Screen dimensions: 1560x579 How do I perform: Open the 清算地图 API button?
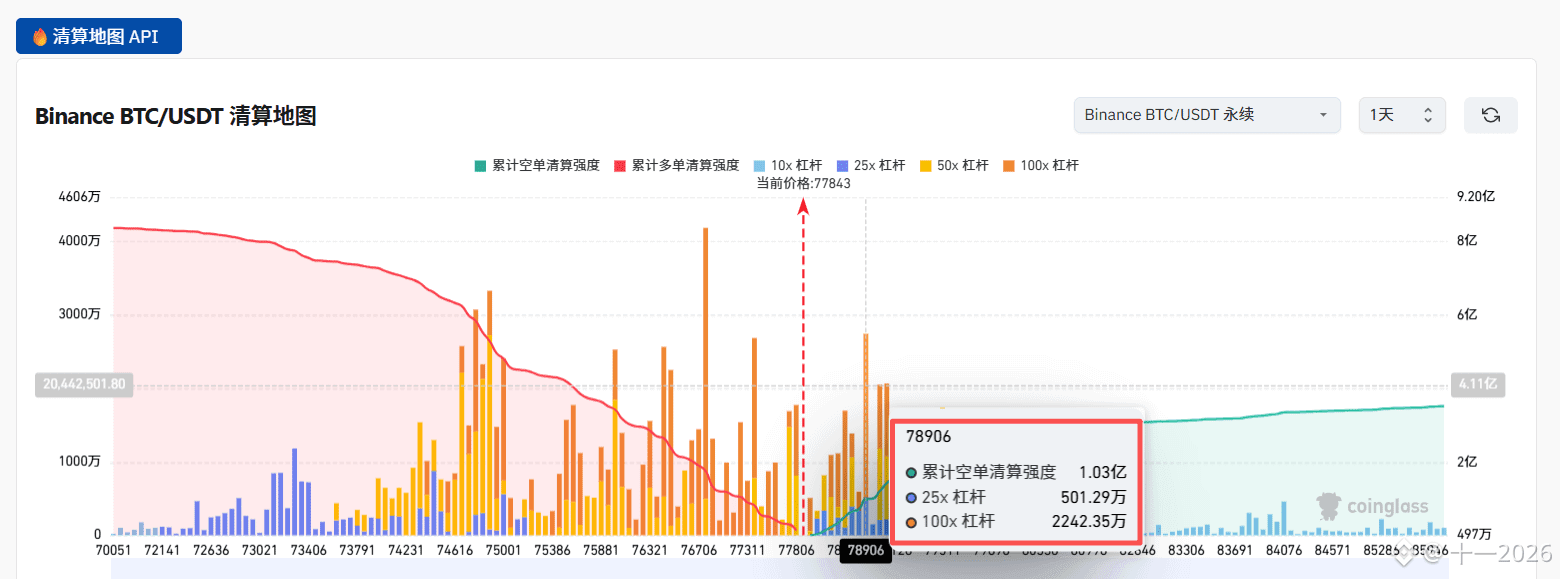pyautogui.click(x=99, y=36)
